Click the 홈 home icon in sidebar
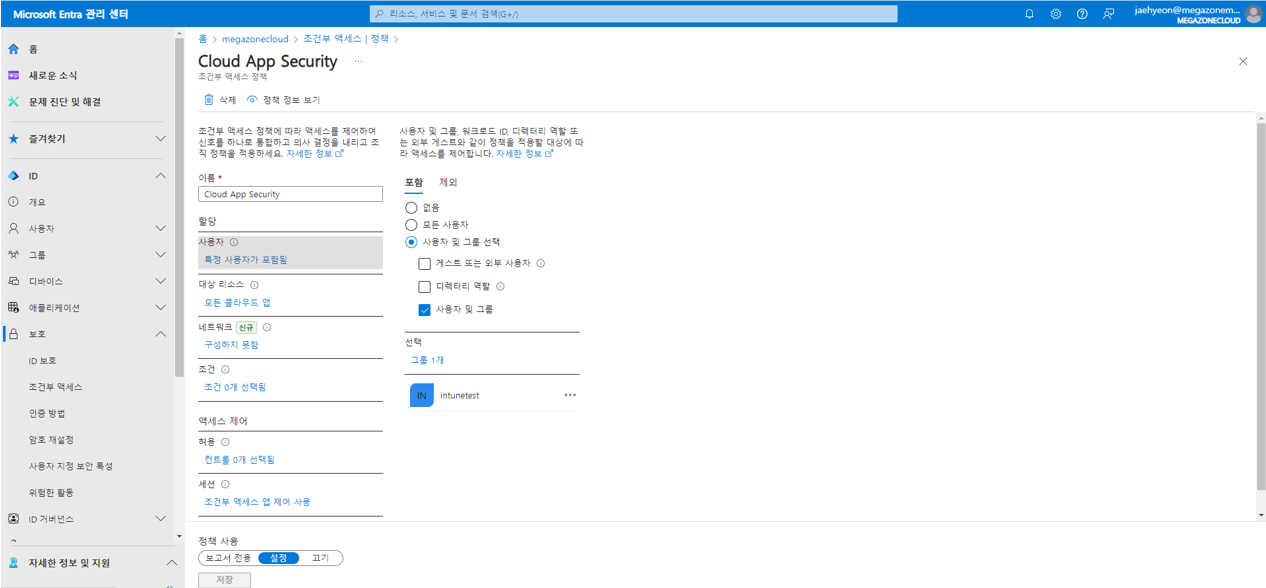Image resolution: width=1266 pixels, height=588 pixels. click(x=13, y=49)
